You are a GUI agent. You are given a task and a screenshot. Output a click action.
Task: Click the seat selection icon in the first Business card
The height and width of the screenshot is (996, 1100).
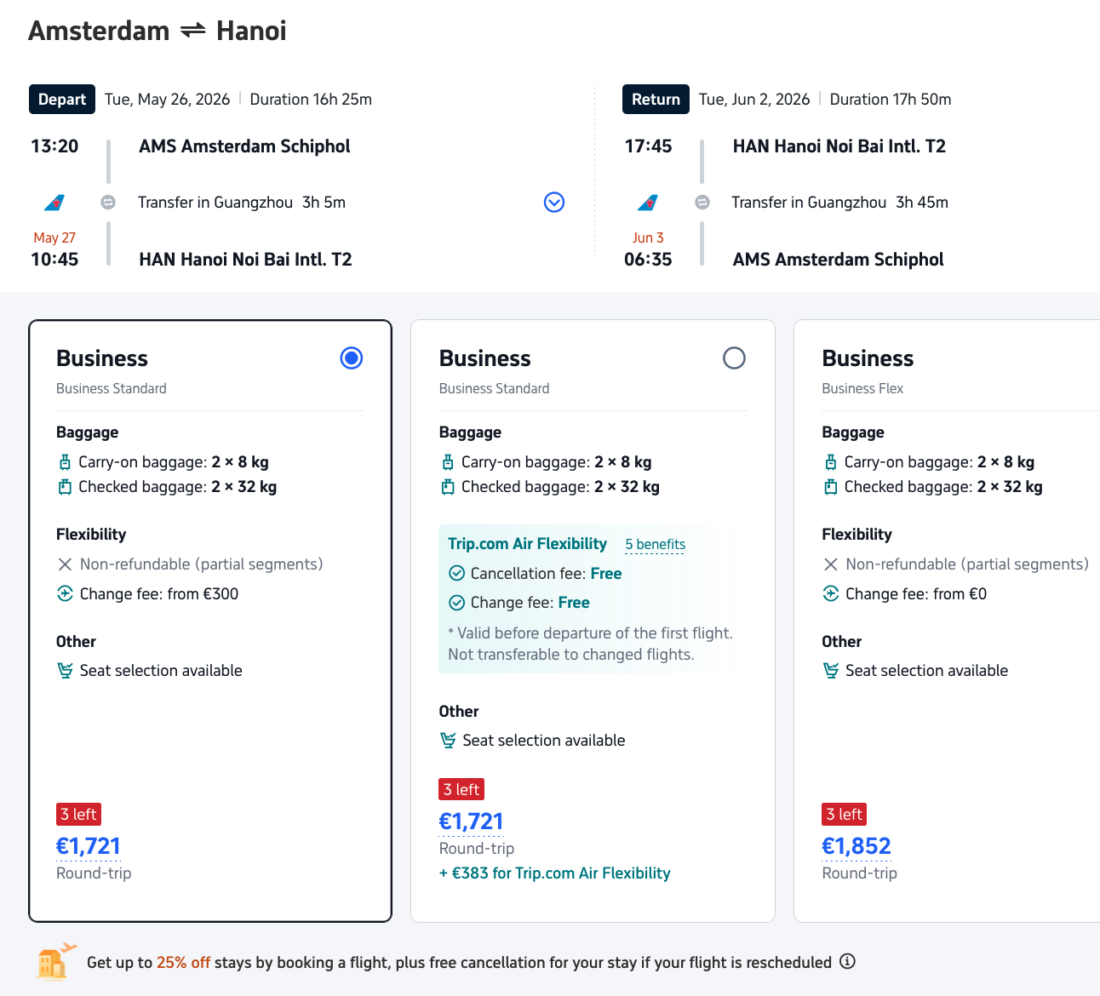tap(65, 671)
